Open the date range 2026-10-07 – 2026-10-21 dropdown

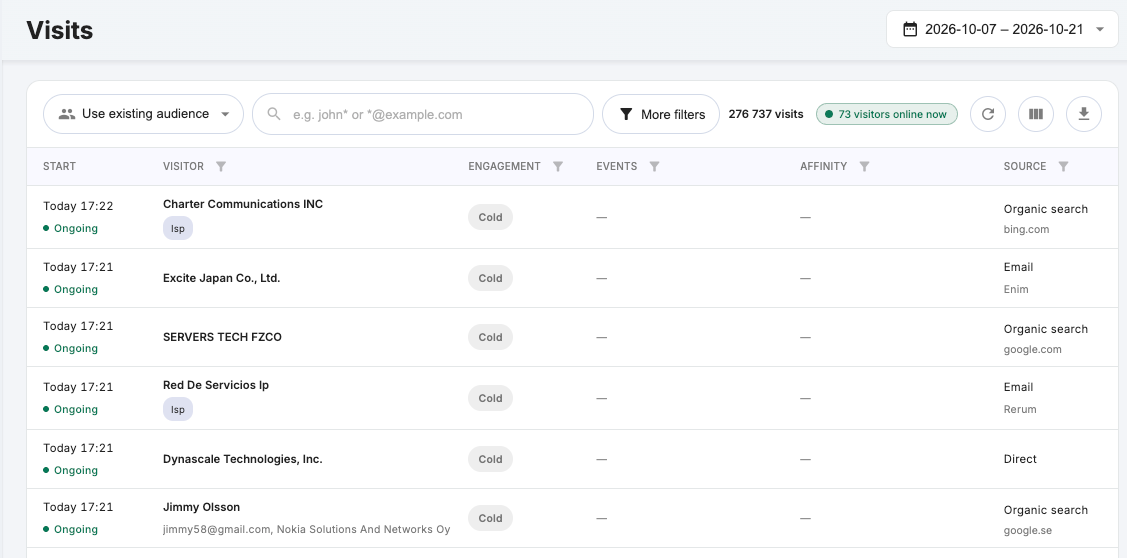coord(1002,29)
